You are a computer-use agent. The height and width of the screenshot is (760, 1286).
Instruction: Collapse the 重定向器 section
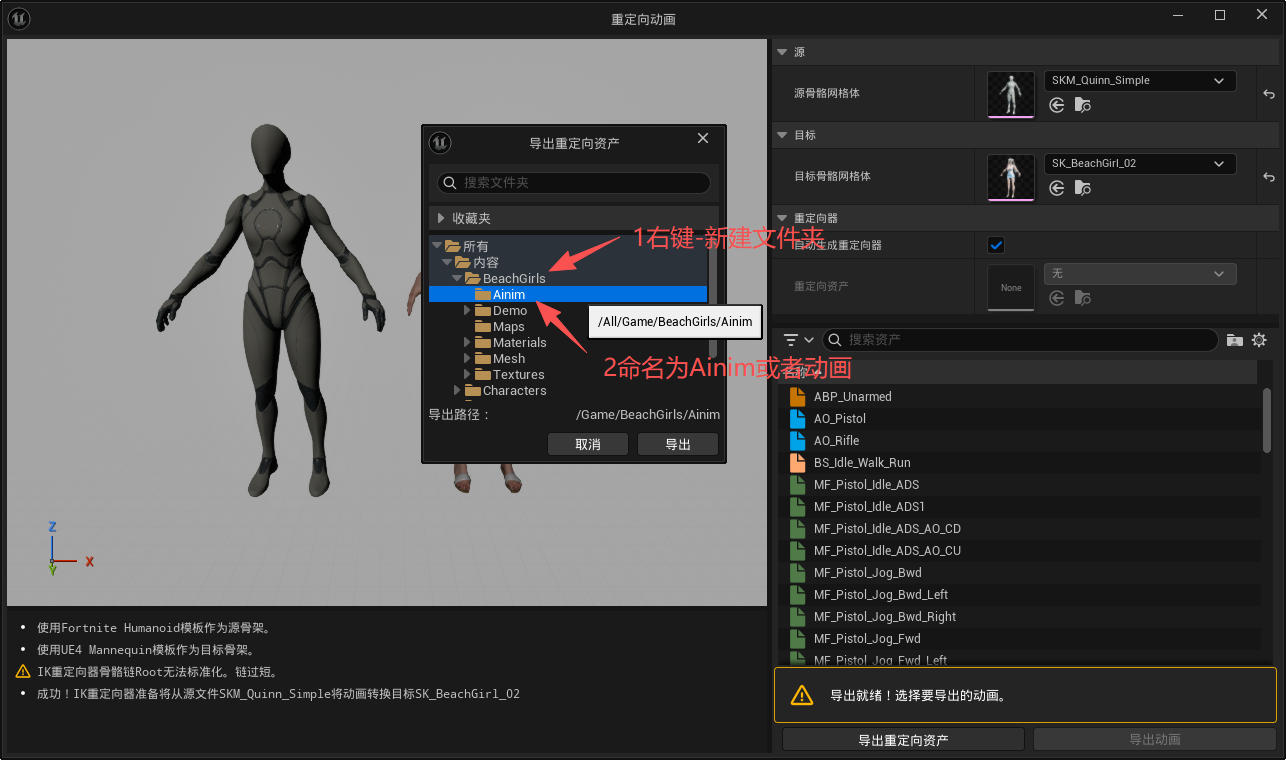click(782, 218)
